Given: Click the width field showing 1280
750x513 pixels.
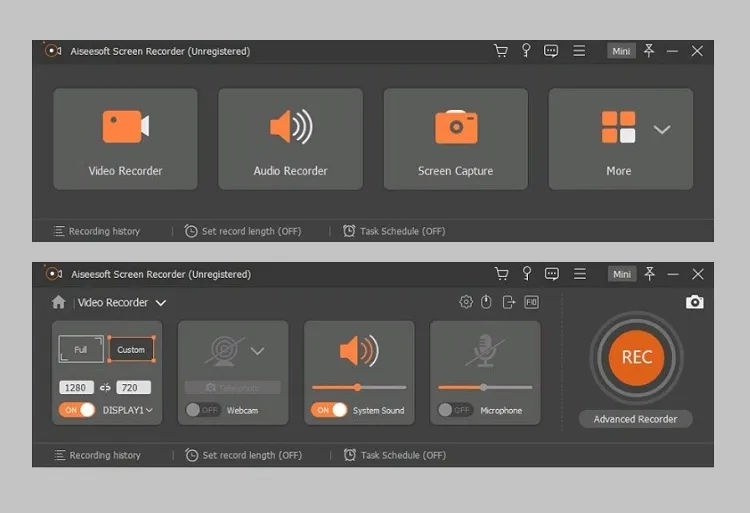Looking at the screenshot, I should pos(77,387).
